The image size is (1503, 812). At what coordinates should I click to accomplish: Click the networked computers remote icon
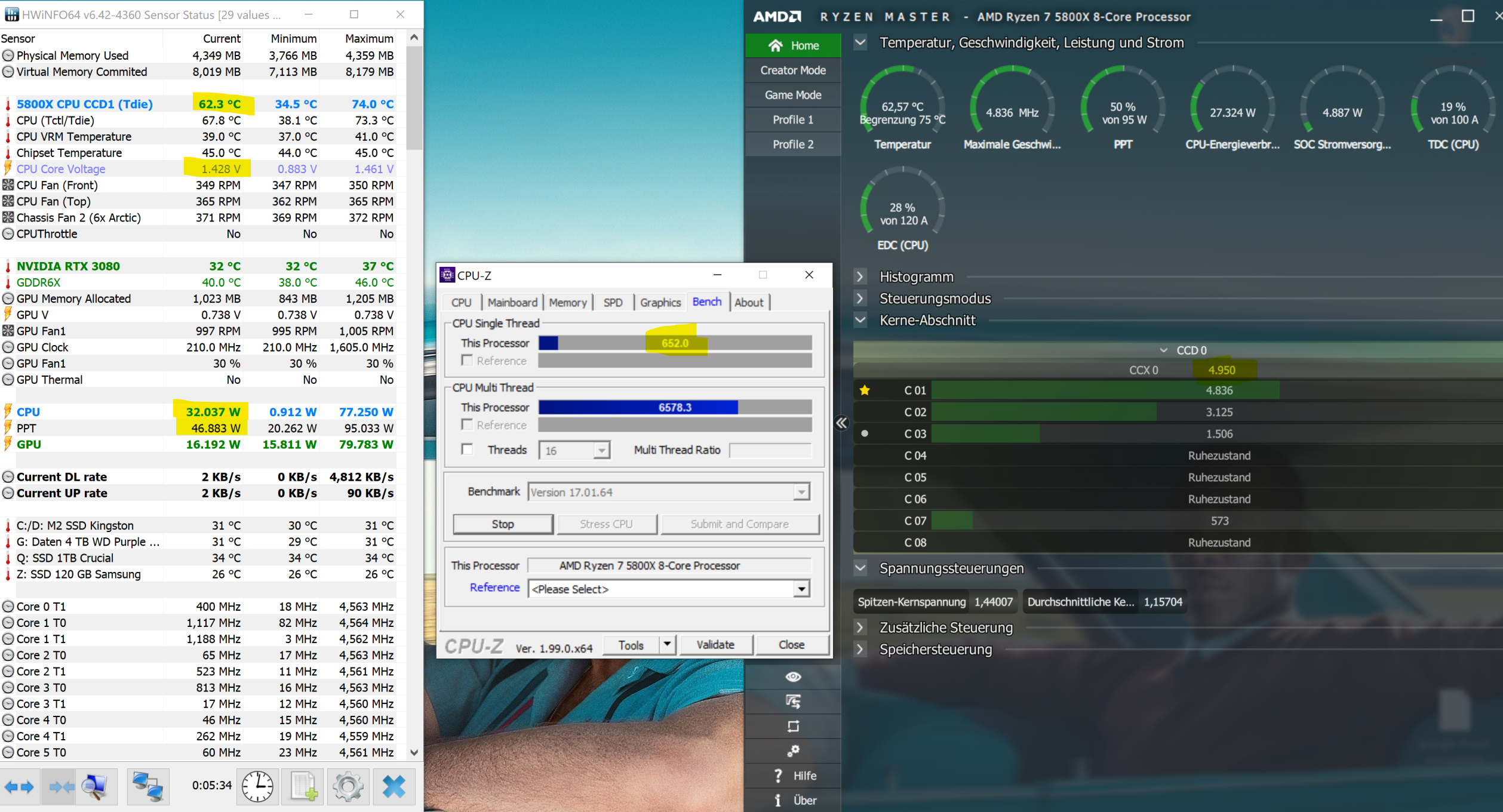coord(147,786)
